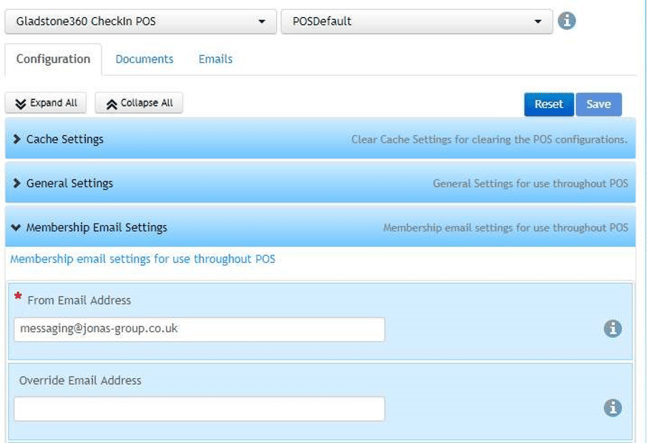Expand General Settings section arrow
647x443 pixels.
17,183
